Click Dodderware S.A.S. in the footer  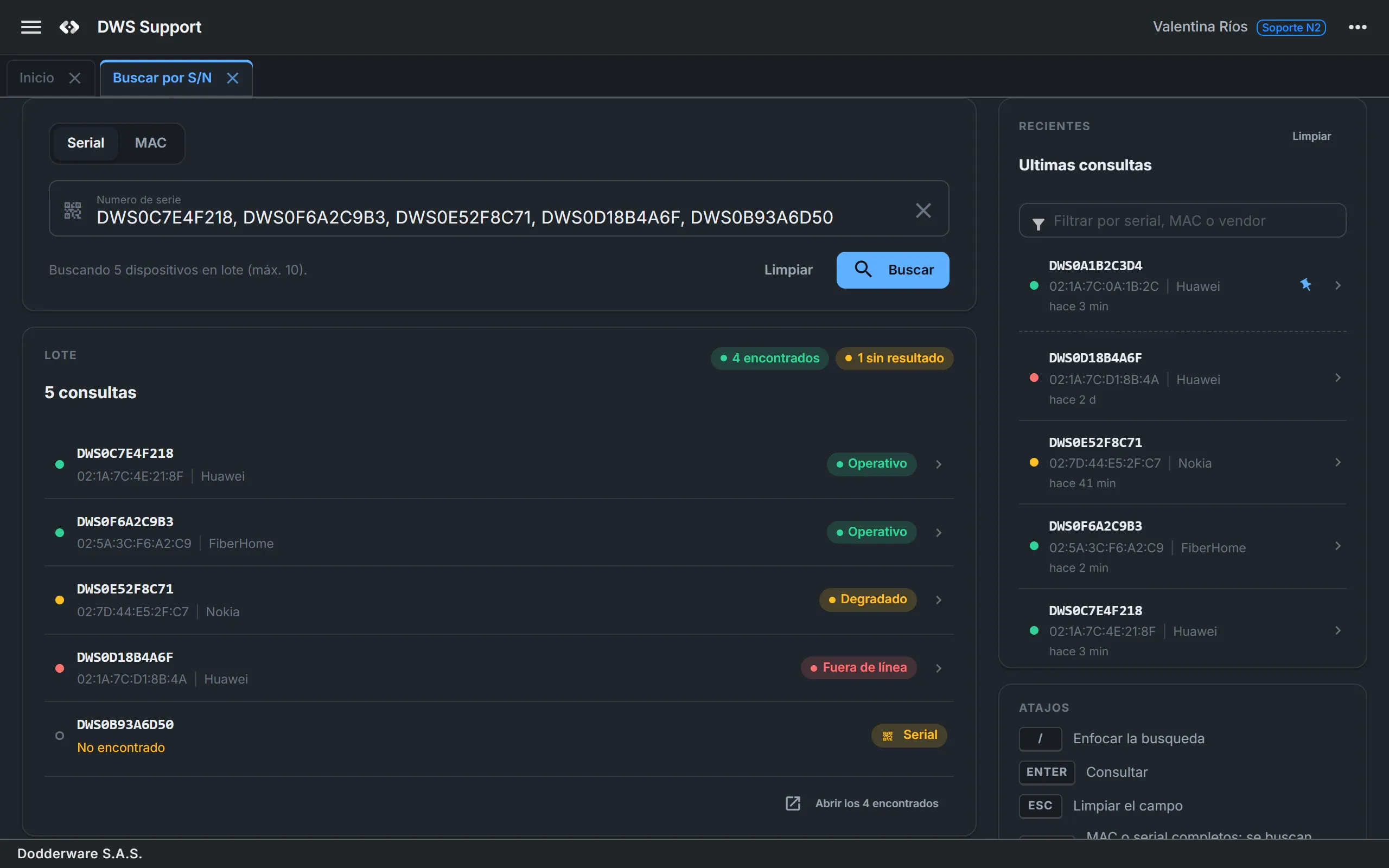[80, 854]
